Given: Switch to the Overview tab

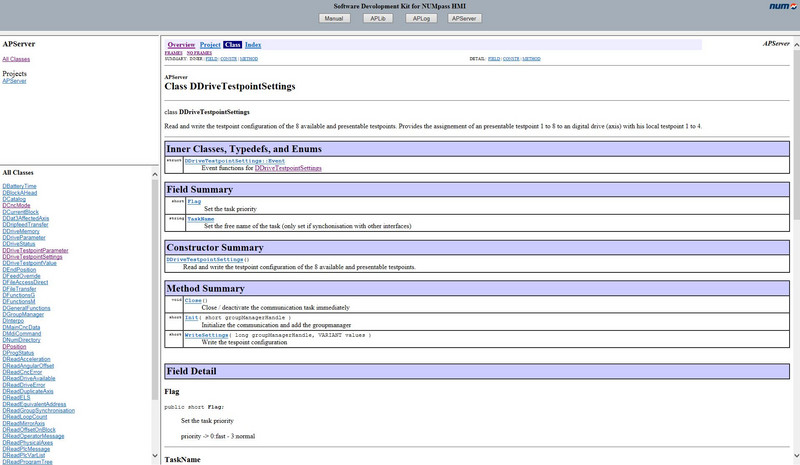Looking at the screenshot, I should click(181, 45).
